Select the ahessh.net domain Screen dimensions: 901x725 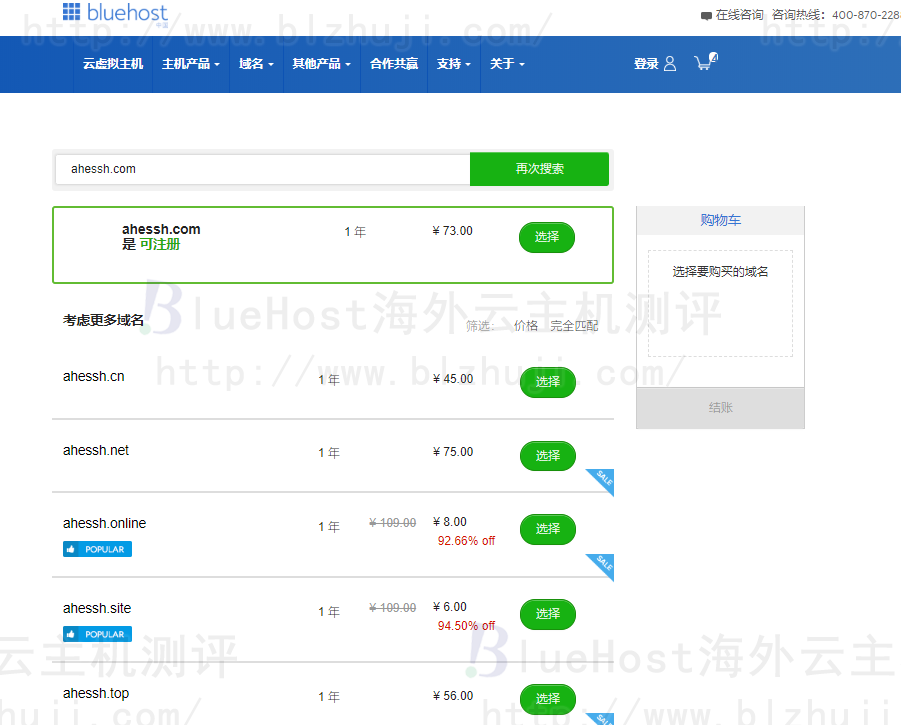(x=548, y=456)
